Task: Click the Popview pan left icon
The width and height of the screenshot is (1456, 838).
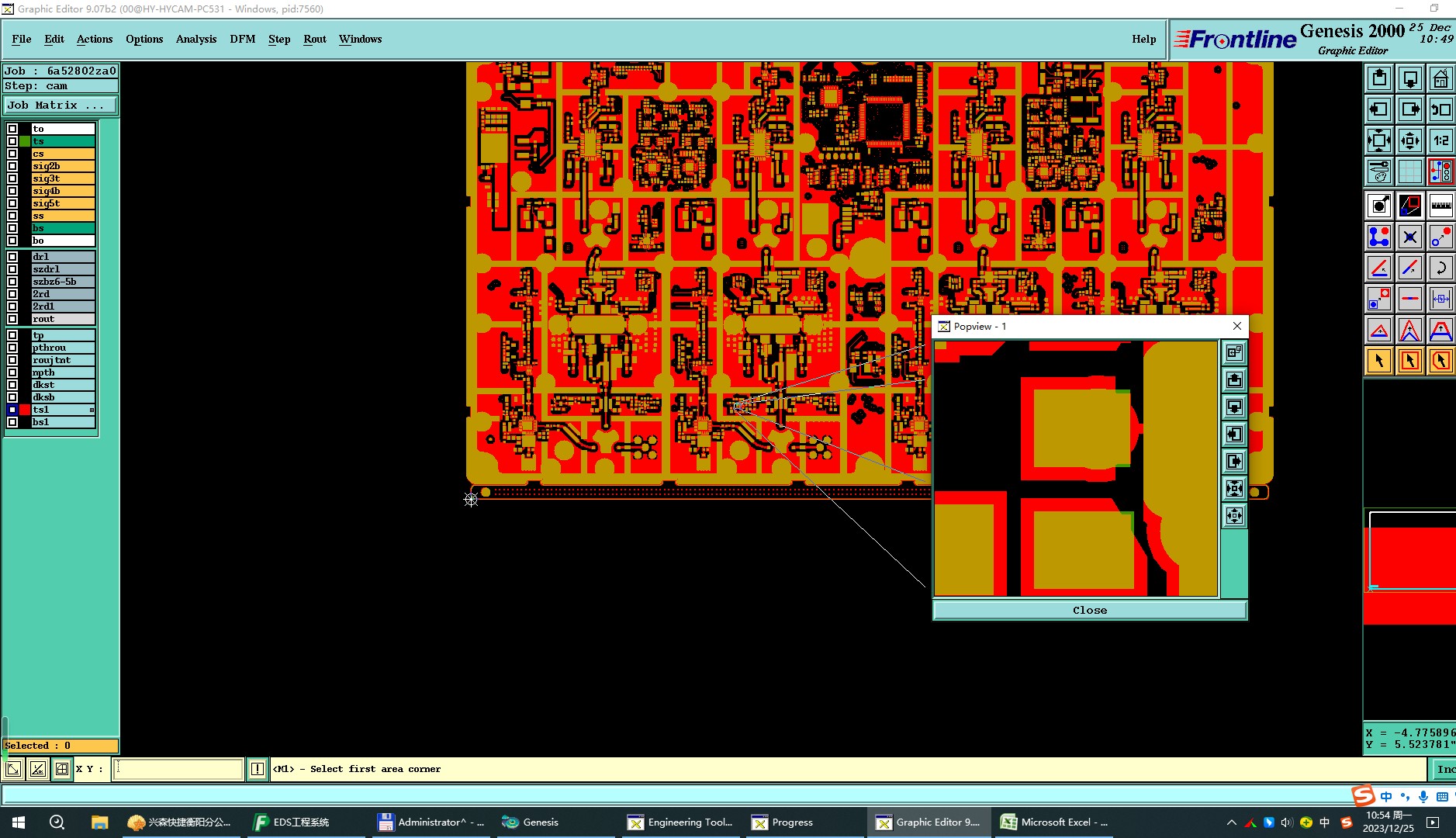Action: 1234,435
